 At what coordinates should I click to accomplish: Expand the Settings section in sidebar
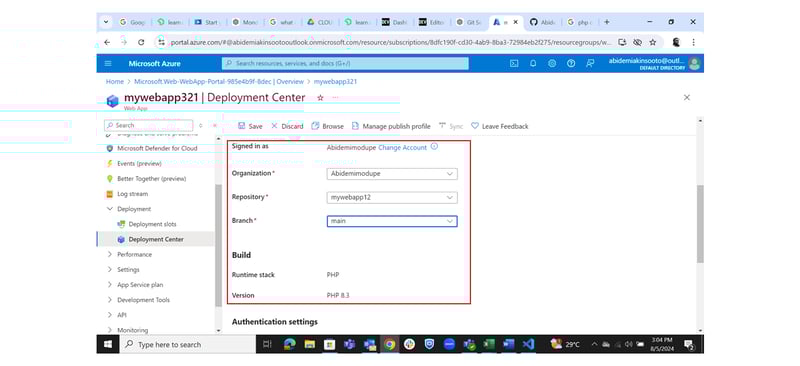tap(110, 270)
